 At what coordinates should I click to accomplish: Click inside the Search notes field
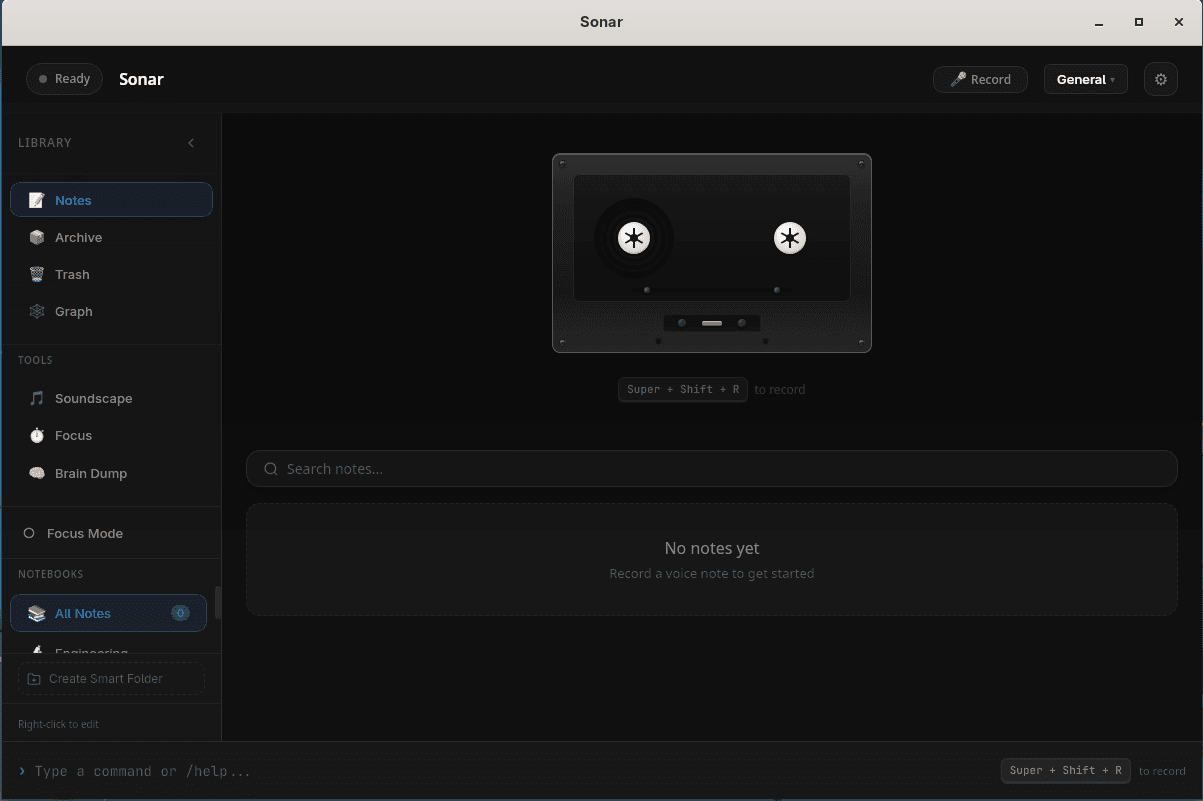(711, 468)
